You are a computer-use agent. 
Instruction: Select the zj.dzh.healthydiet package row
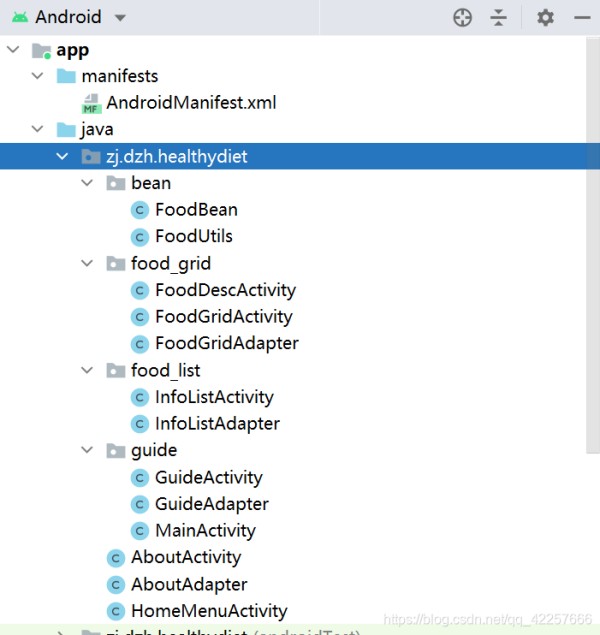pos(300,156)
